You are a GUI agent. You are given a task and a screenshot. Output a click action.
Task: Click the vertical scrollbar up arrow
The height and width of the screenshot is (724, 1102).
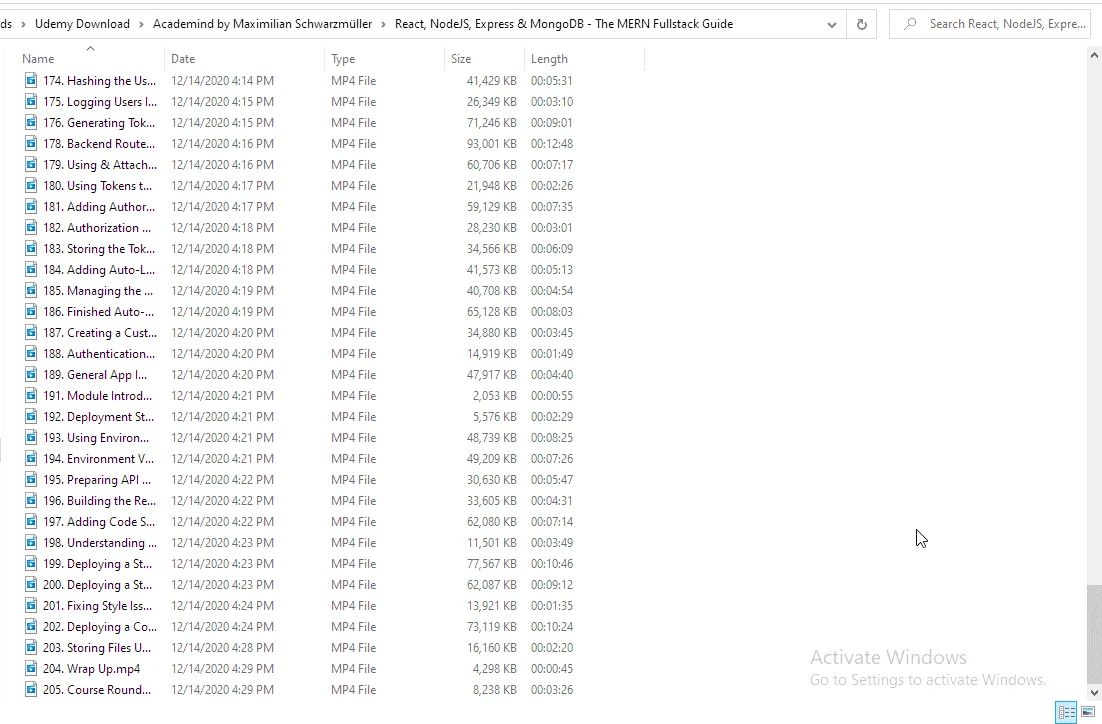tap(1094, 55)
